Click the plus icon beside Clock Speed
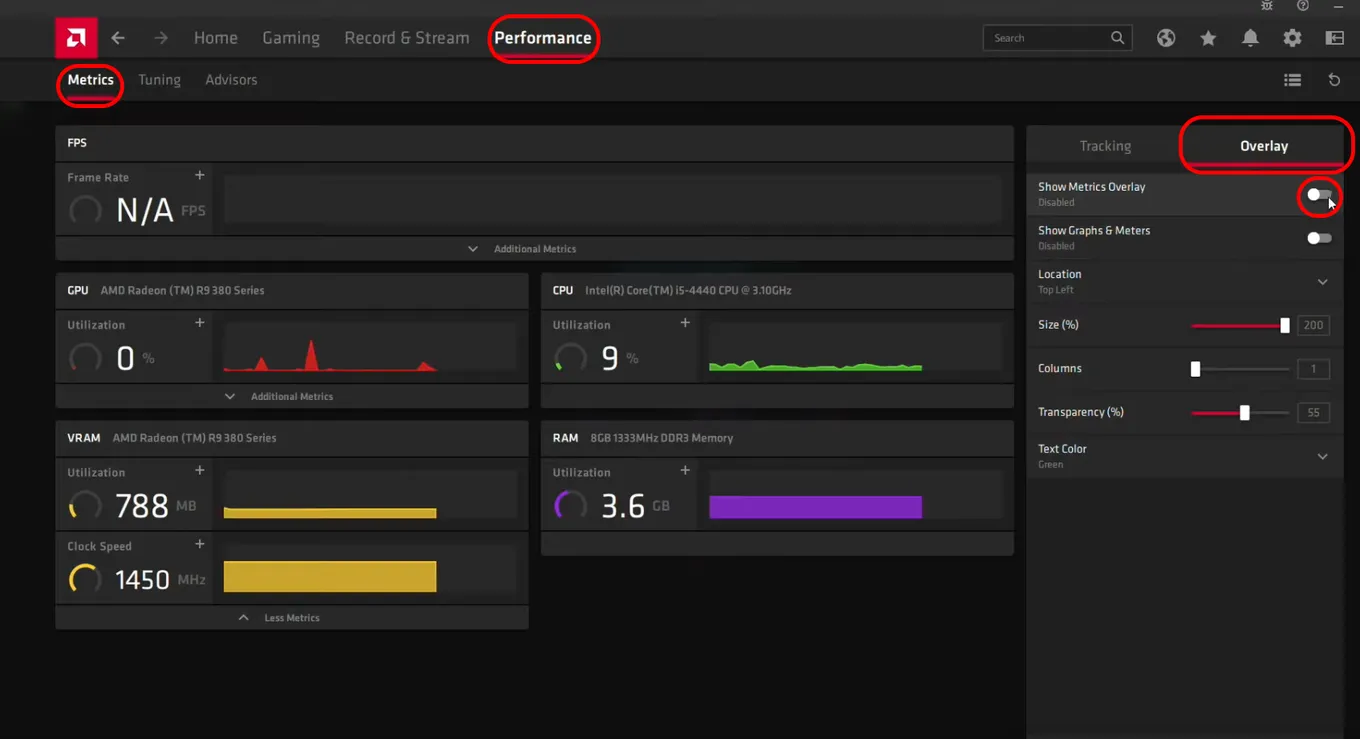Screen dimensions: 1360x739 click(x=200, y=544)
